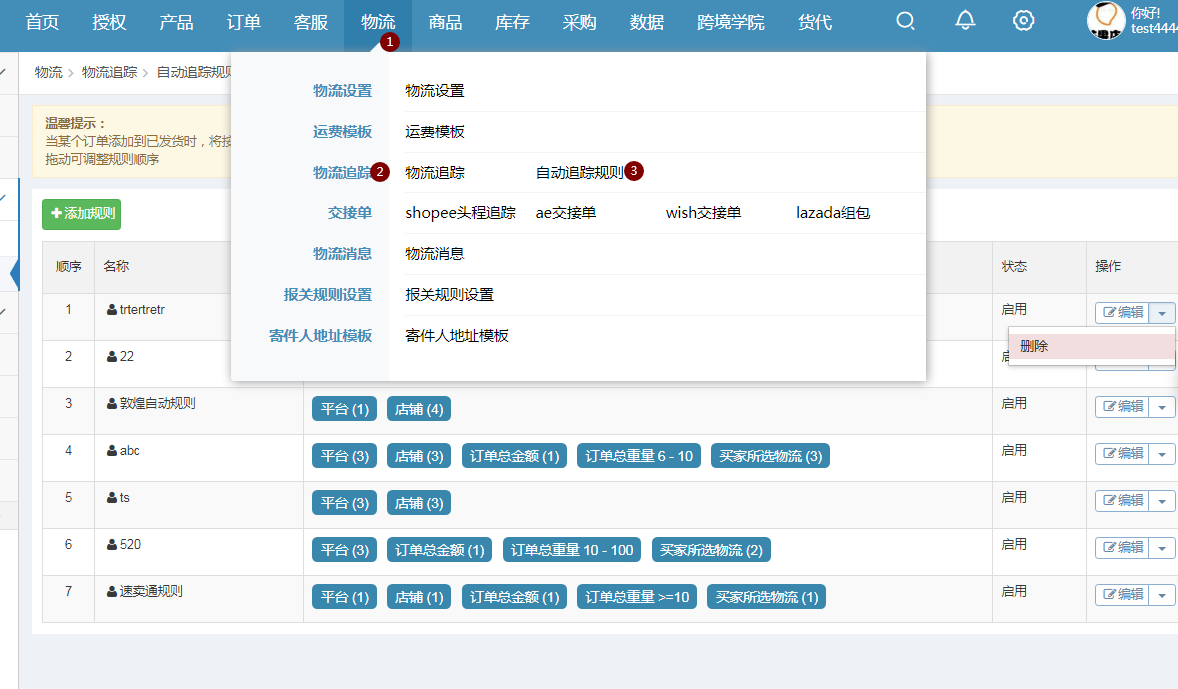Image resolution: width=1178 pixels, height=689 pixels.
Task: Open dropdown arrow beside 编辑 for 速卖通规则
Action: click(x=1162, y=595)
